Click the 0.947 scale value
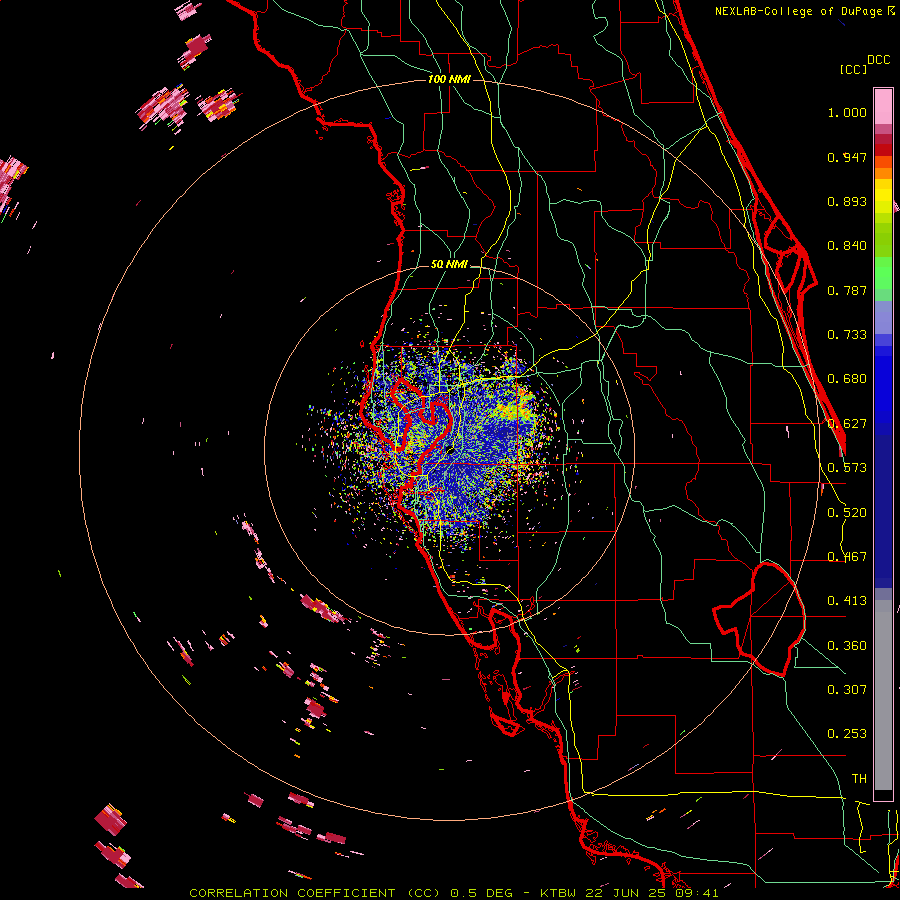900x900 pixels. click(847, 157)
